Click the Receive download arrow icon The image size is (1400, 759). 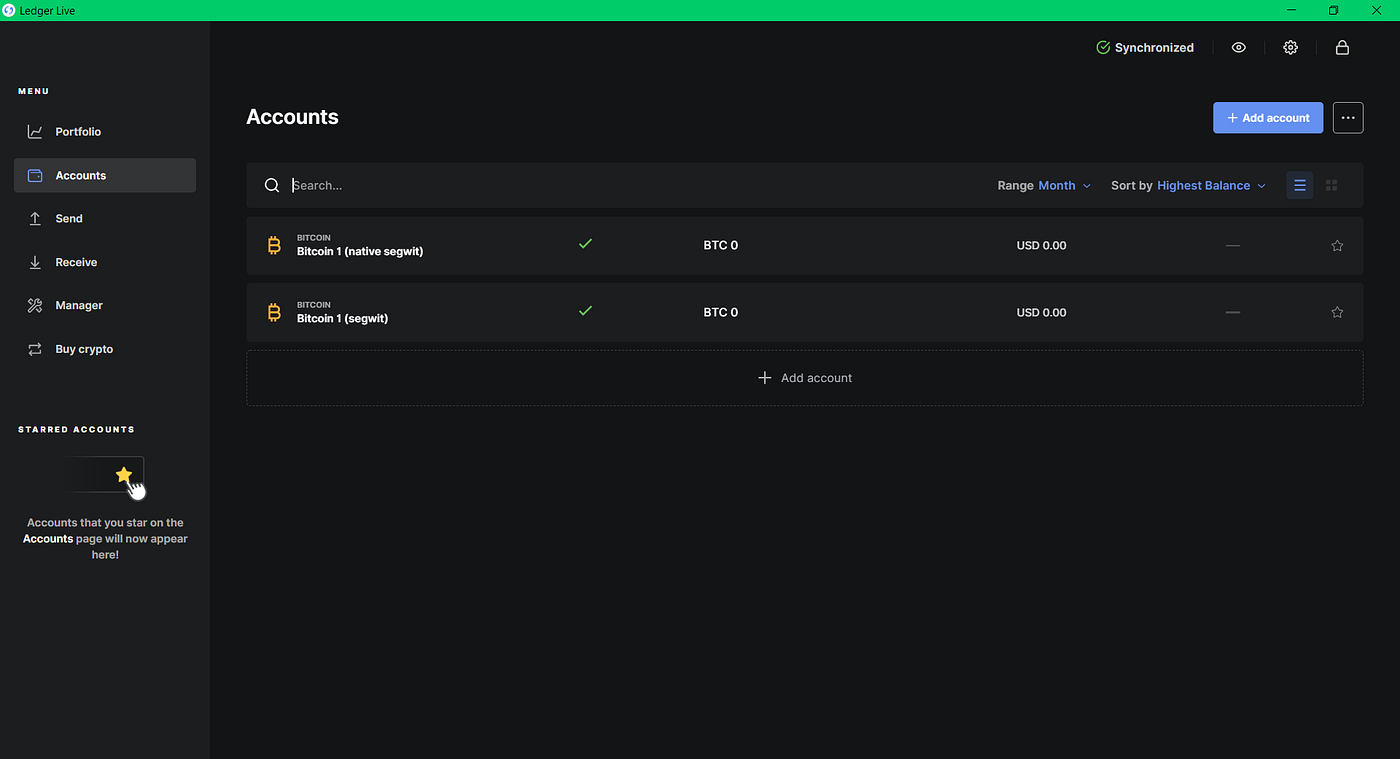click(x=35, y=262)
